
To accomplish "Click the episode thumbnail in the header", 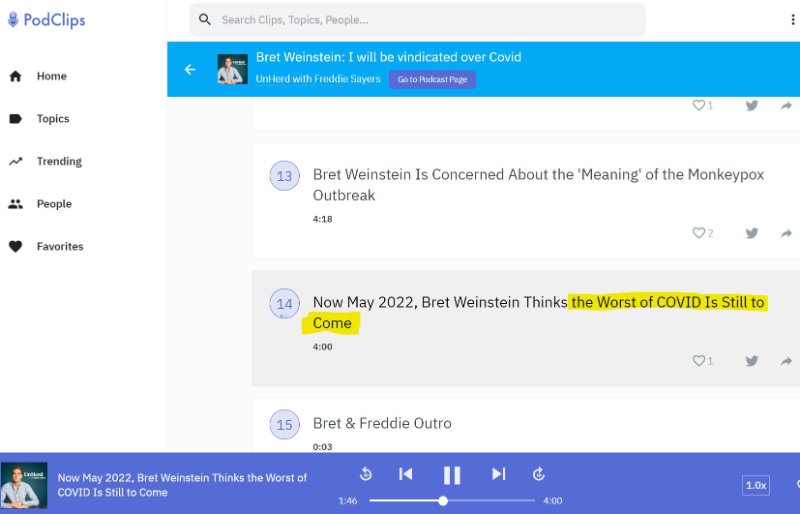I will click(232, 69).
